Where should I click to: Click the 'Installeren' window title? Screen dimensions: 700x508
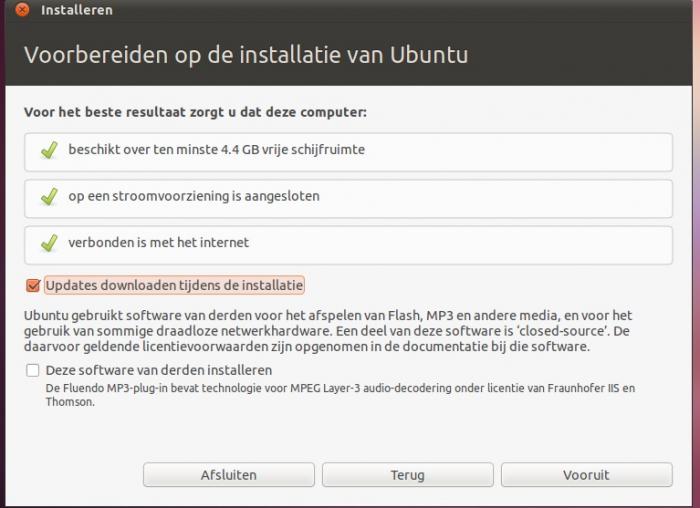[77, 10]
